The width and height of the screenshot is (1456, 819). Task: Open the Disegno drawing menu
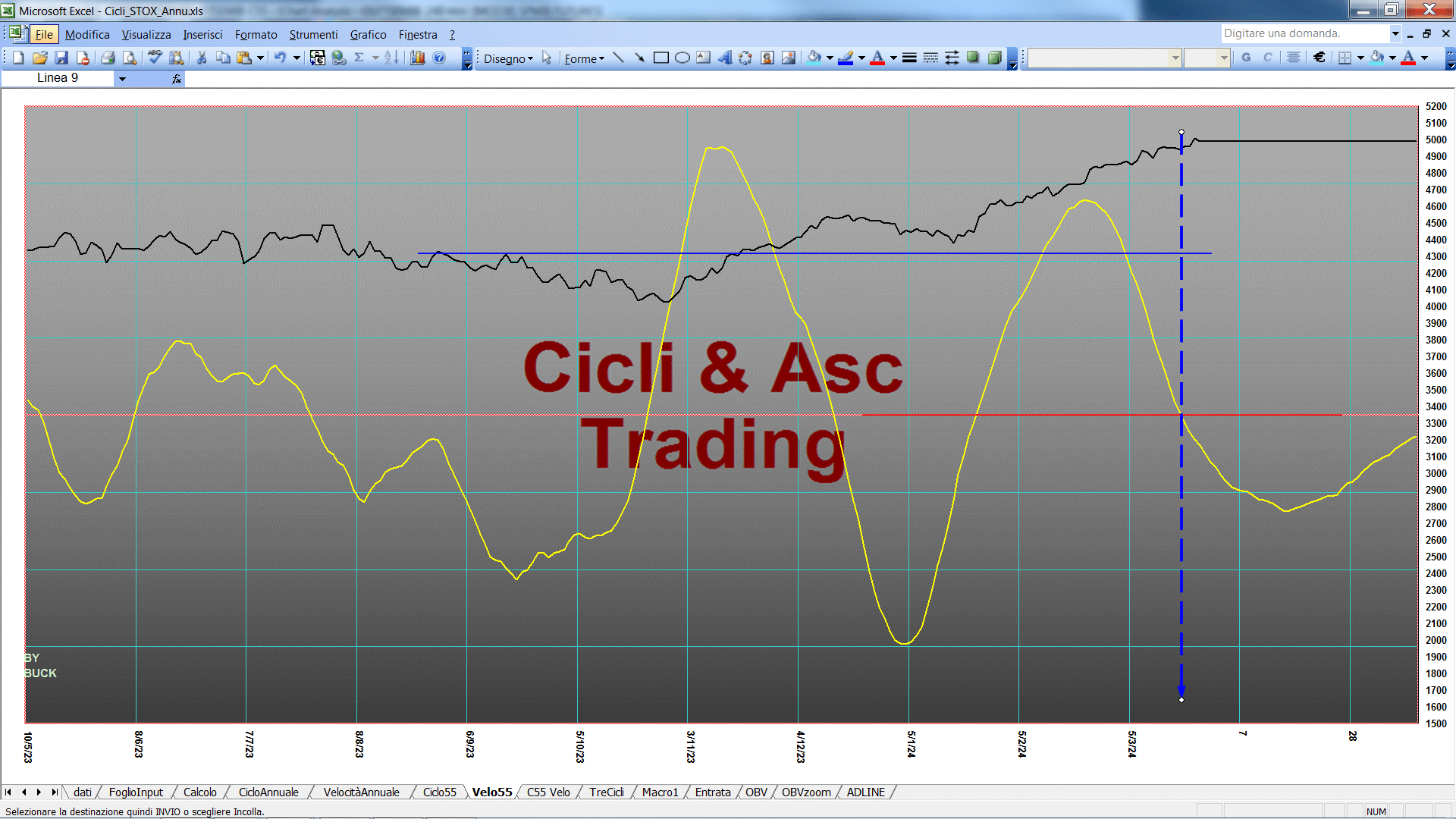508,58
